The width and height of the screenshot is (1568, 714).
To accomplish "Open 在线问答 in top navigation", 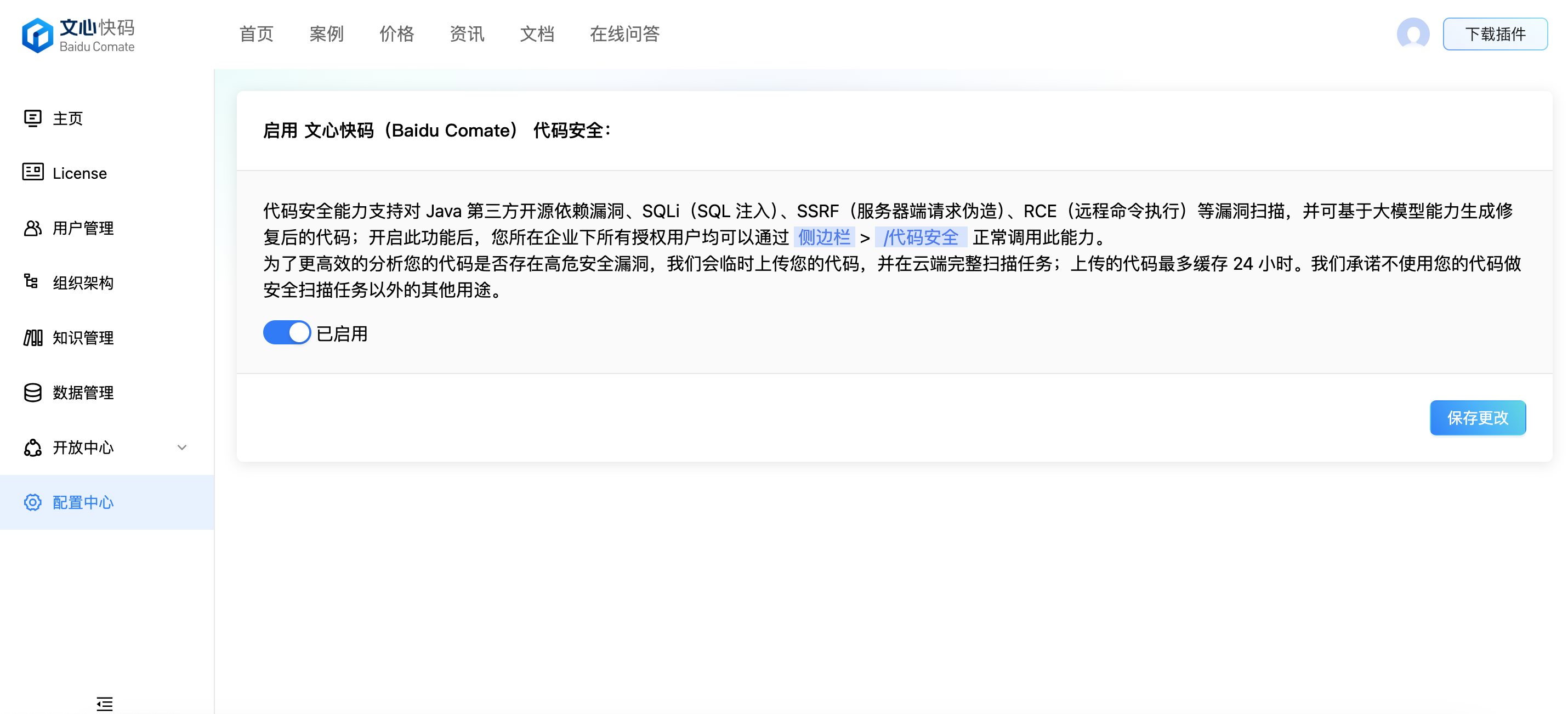I will tap(624, 34).
